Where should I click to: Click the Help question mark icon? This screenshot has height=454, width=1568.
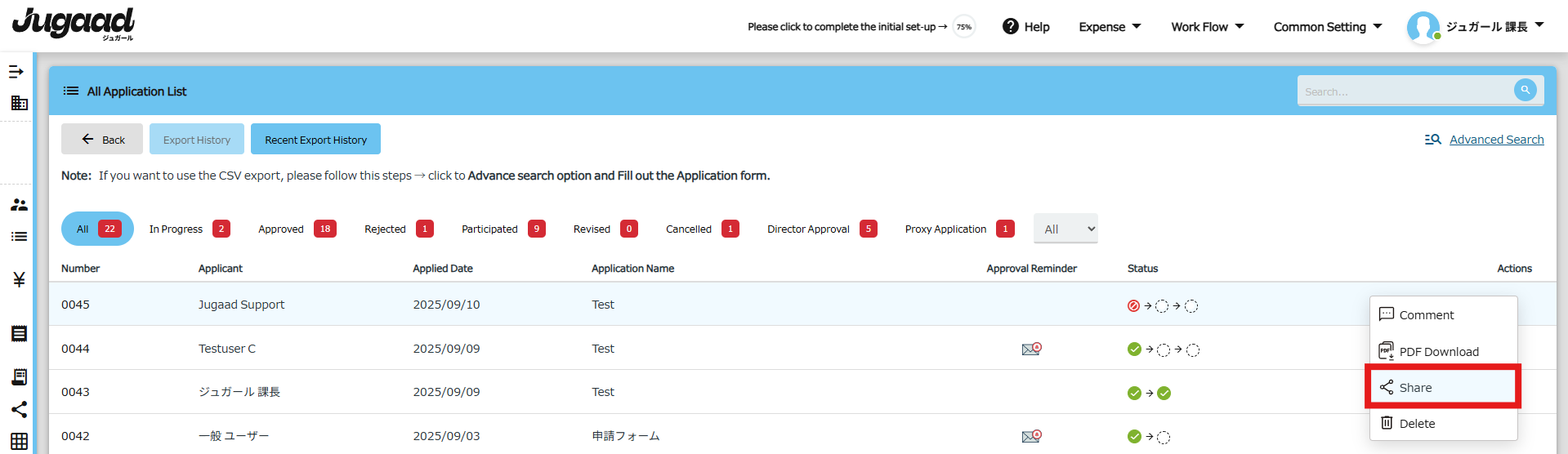tap(1010, 26)
